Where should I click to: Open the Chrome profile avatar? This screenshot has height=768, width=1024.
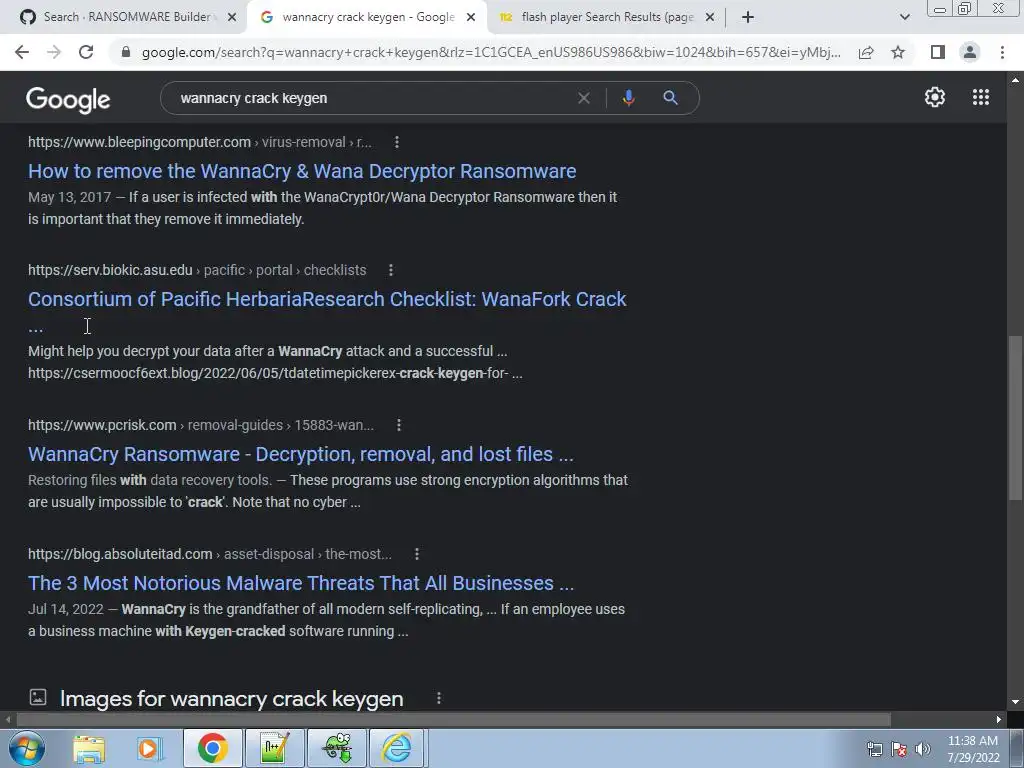tap(970, 52)
